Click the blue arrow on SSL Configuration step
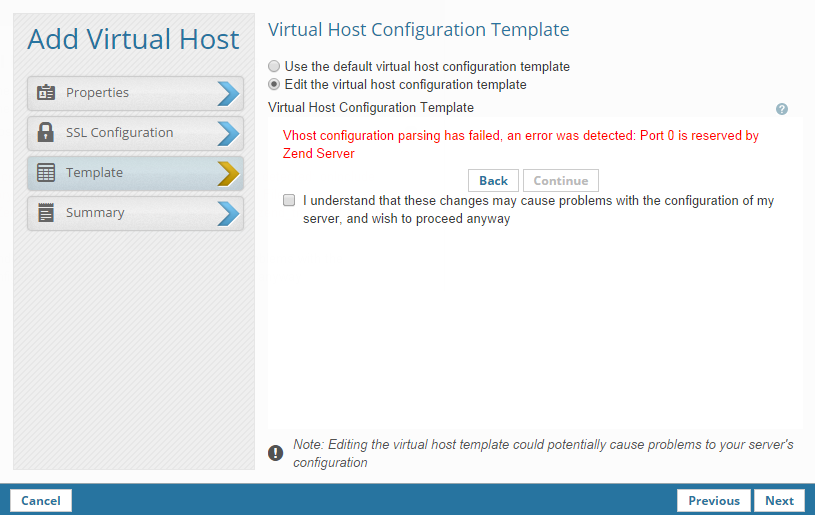Viewport: 815px width, 515px height. pyautogui.click(x=228, y=133)
